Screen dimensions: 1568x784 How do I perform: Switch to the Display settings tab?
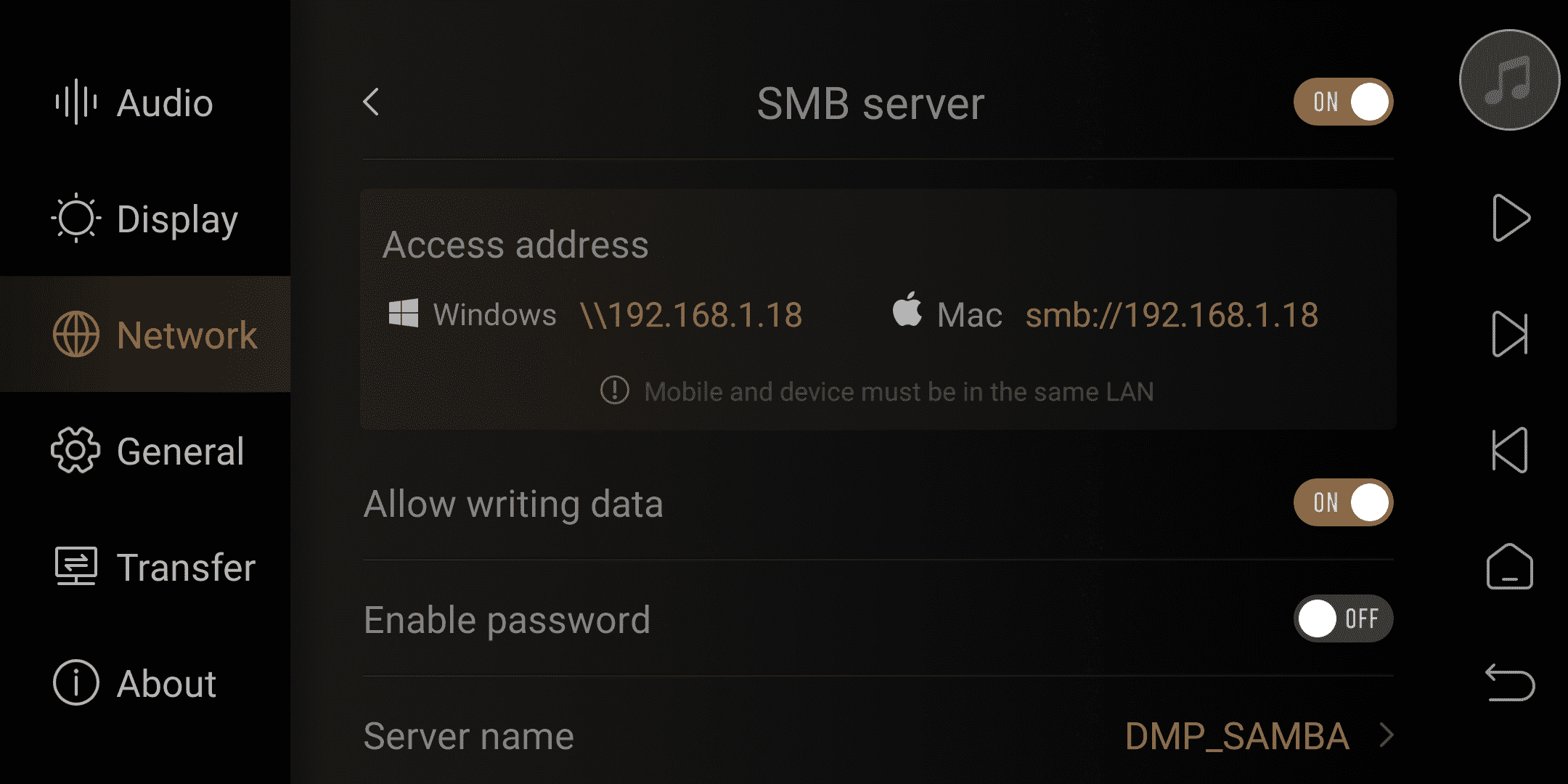pyautogui.click(x=145, y=219)
